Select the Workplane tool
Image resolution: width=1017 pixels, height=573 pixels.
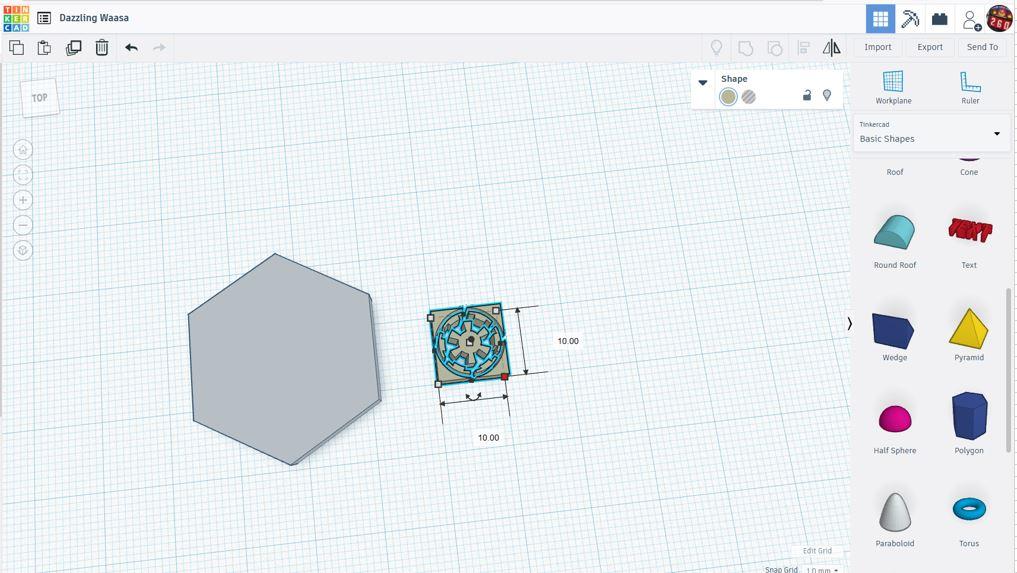(893, 87)
